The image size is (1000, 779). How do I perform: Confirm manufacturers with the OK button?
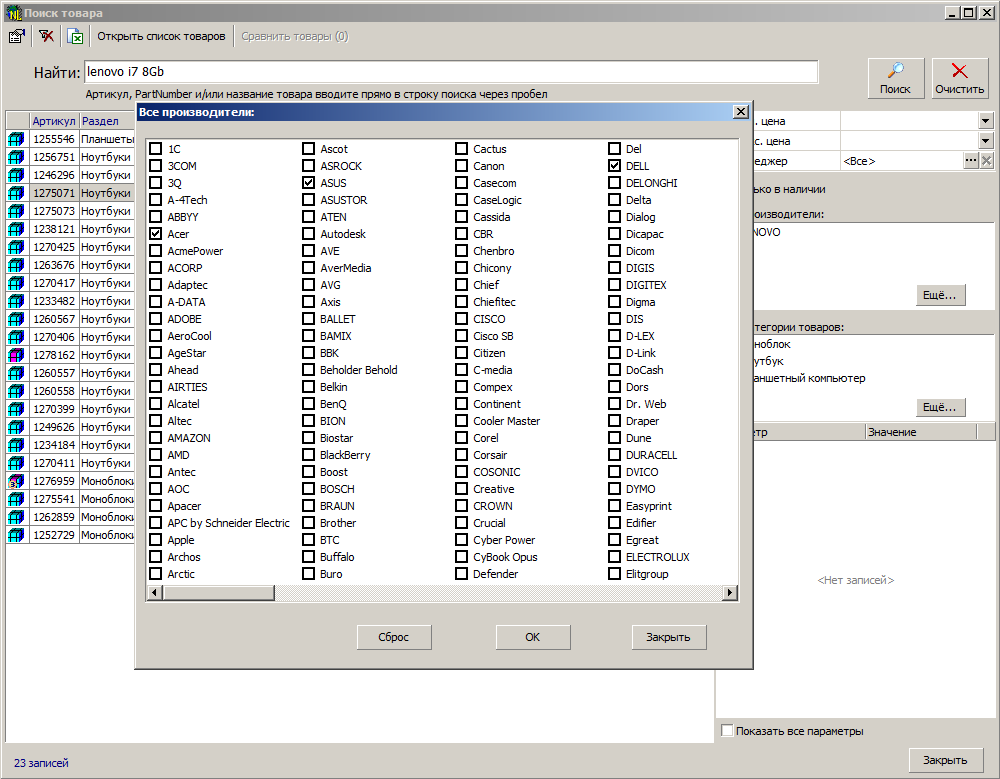[x=532, y=637]
